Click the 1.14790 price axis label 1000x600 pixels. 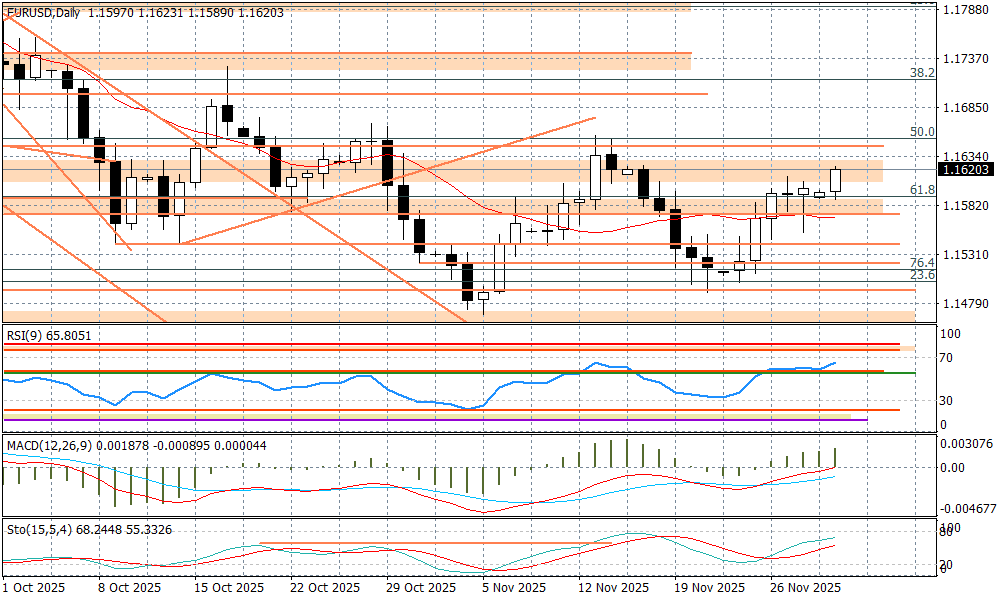click(x=966, y=303)
